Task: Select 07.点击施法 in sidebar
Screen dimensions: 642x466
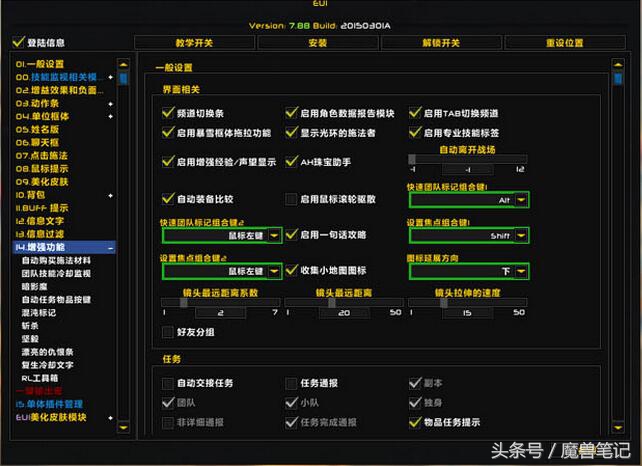Action: pyautogui.click(x=41, y=156)
